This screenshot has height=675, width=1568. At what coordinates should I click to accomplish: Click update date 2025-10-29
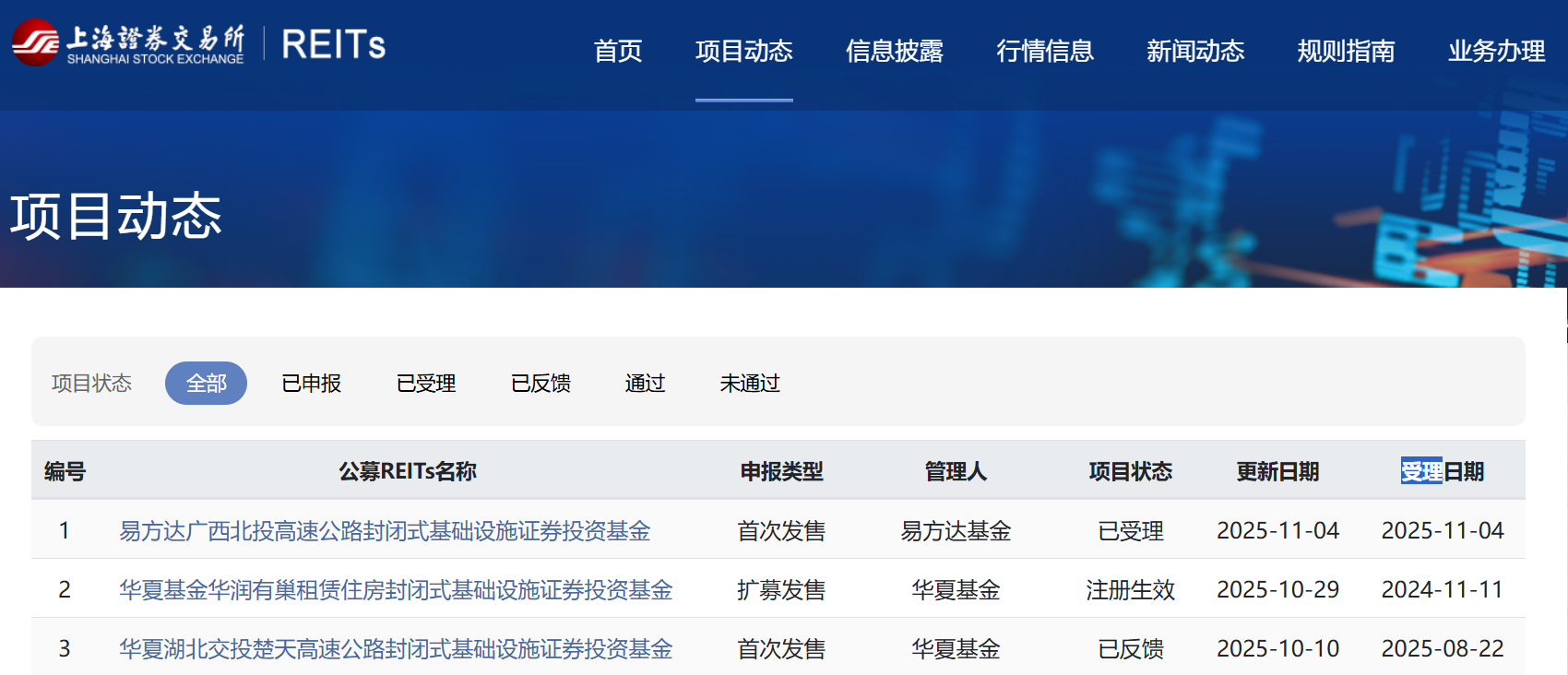[x=1277, y=589]
